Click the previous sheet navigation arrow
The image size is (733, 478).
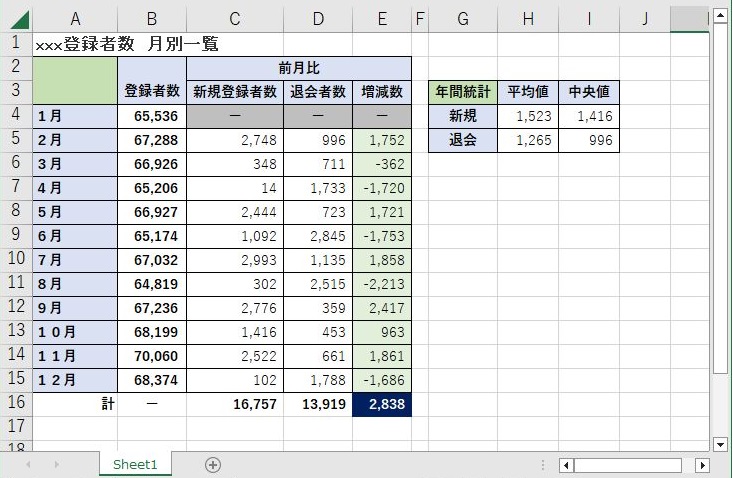28,465
